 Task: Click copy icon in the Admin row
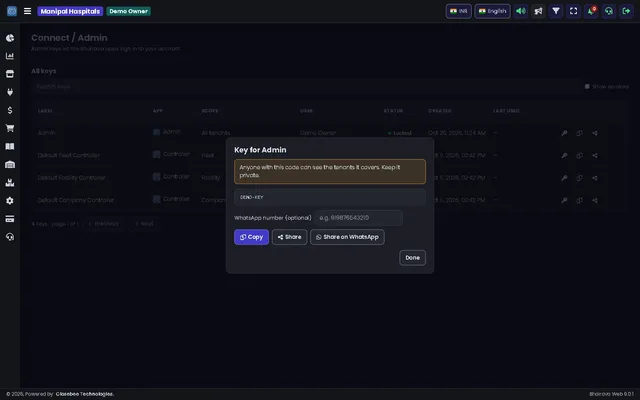point(579,133)
